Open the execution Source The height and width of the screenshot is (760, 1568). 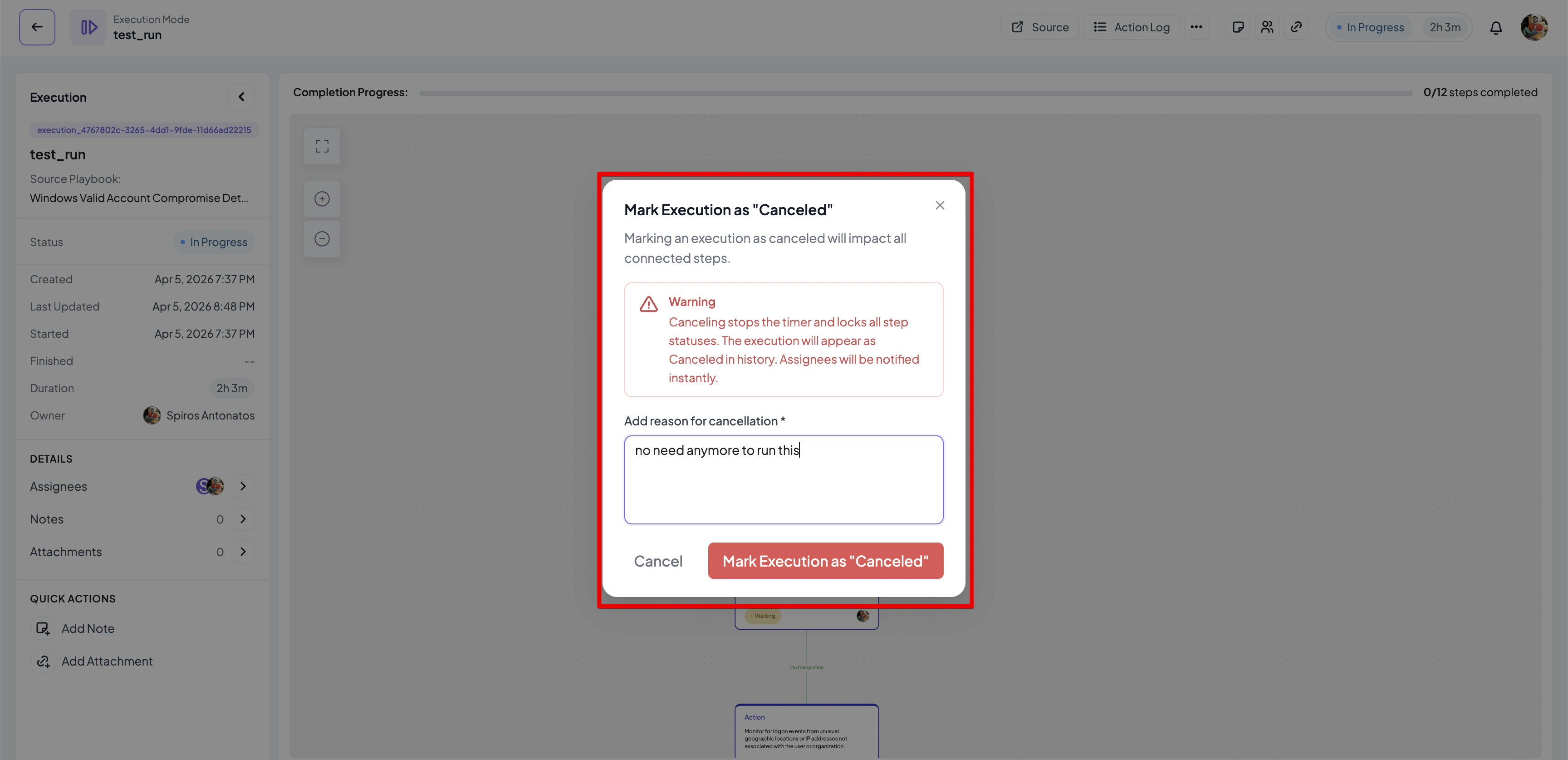click(x=1039, y=27)
